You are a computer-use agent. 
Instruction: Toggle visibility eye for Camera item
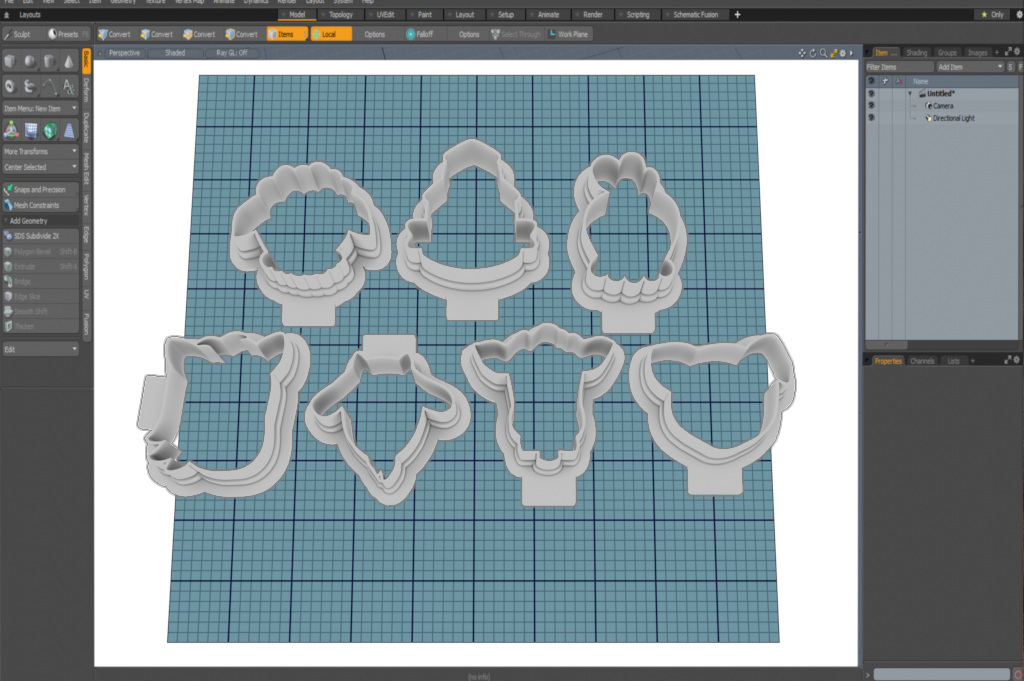coord(871,105)
